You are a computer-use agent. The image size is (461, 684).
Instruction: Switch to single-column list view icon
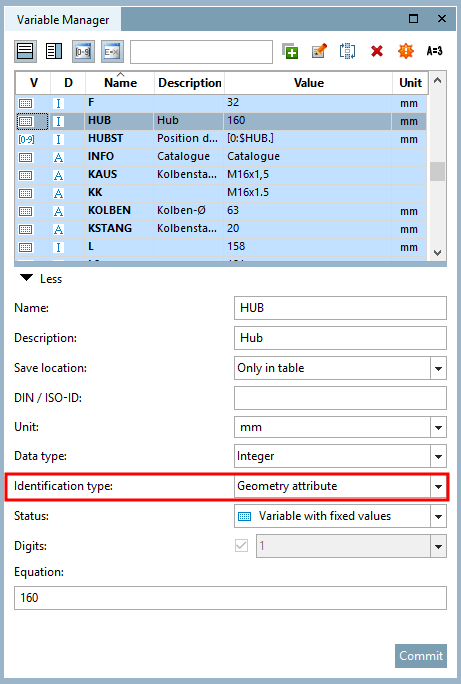coord(25,51)
